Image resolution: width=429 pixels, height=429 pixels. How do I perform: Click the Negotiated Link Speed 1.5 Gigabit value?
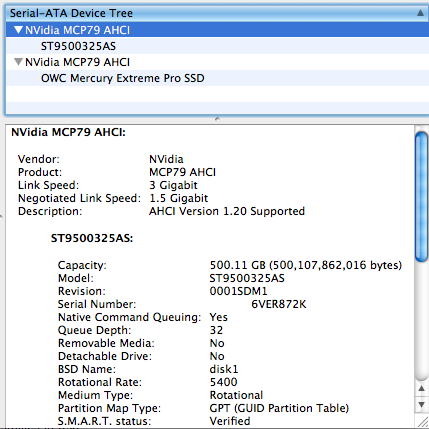point(178,198)
